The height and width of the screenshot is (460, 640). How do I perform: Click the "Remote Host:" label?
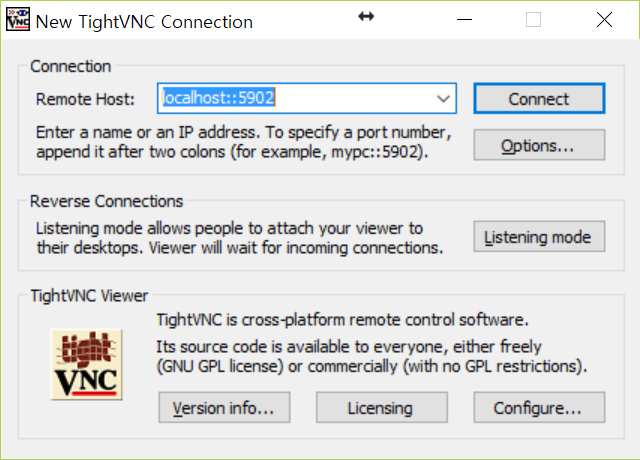tap(85, 99)
